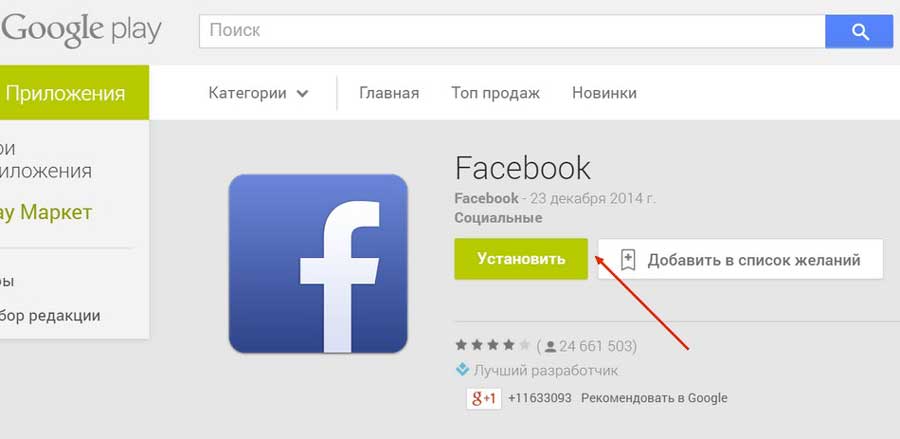
Task: Open the Категории menu
Action: point(258,93)
